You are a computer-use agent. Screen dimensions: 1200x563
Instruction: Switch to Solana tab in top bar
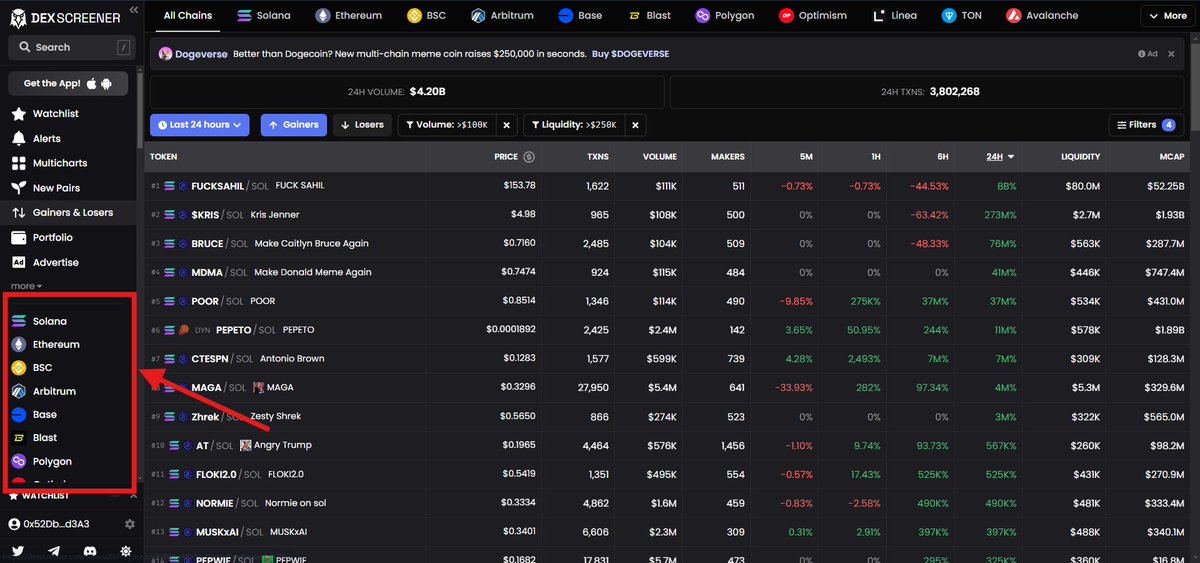tap(265, 16)
